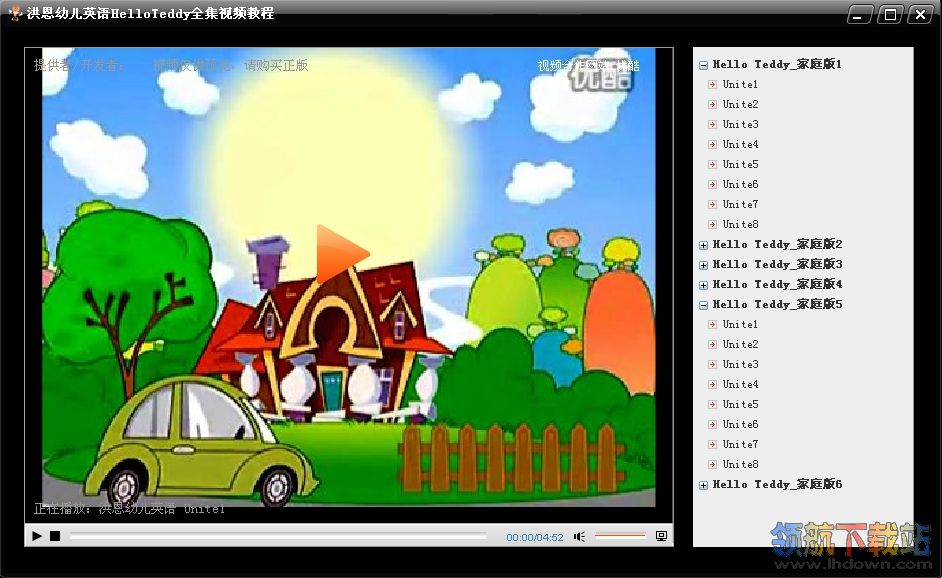Play Unite3 text under 家庭版5
Viewport: 942px width, 578px height.
(x=740, y=364)
